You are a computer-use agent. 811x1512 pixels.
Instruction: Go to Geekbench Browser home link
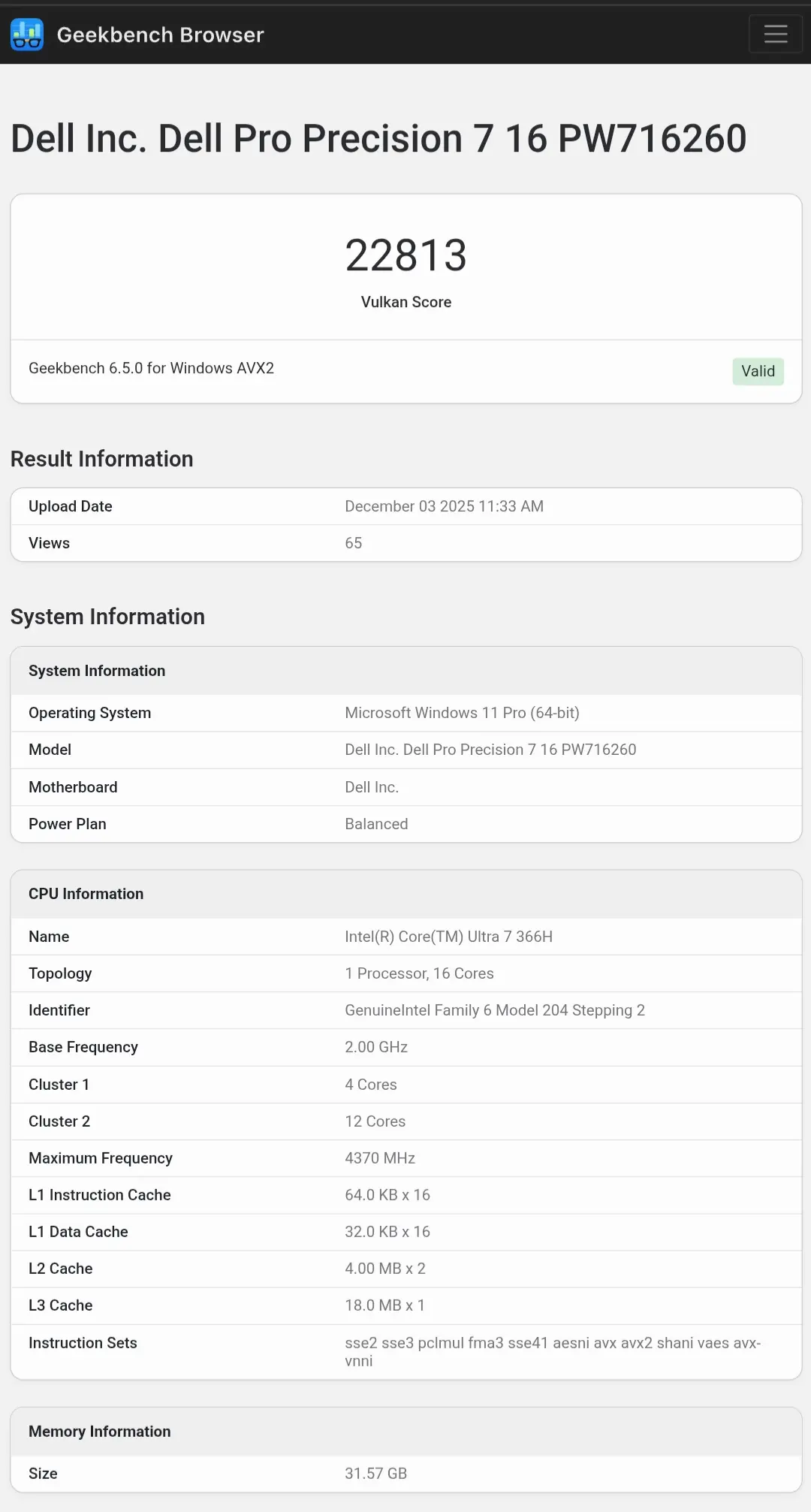point(160,35)
